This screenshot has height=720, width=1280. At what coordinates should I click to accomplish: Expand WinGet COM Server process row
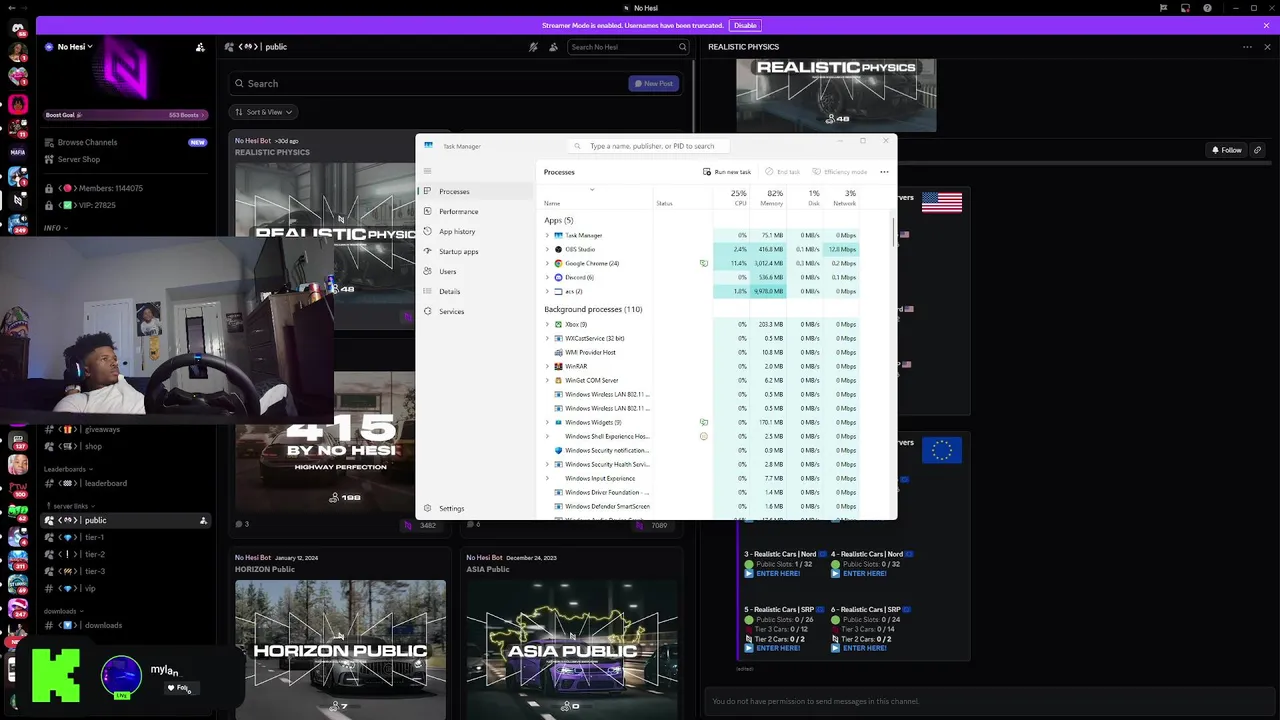547,380
